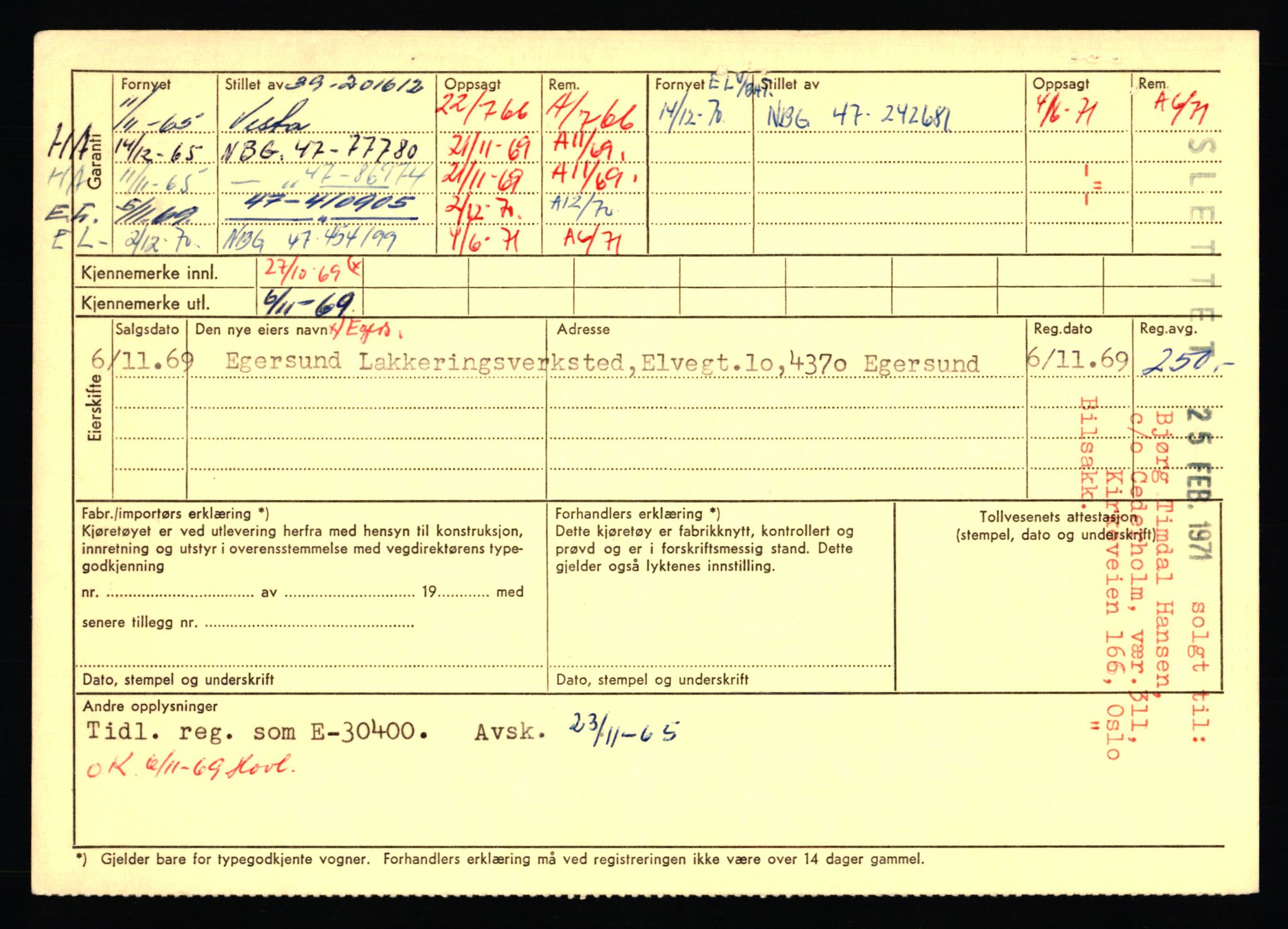Screen dimensions: 1288x929
Task: Click 'Andre opplysninger' heading
Action: (150, 706)
